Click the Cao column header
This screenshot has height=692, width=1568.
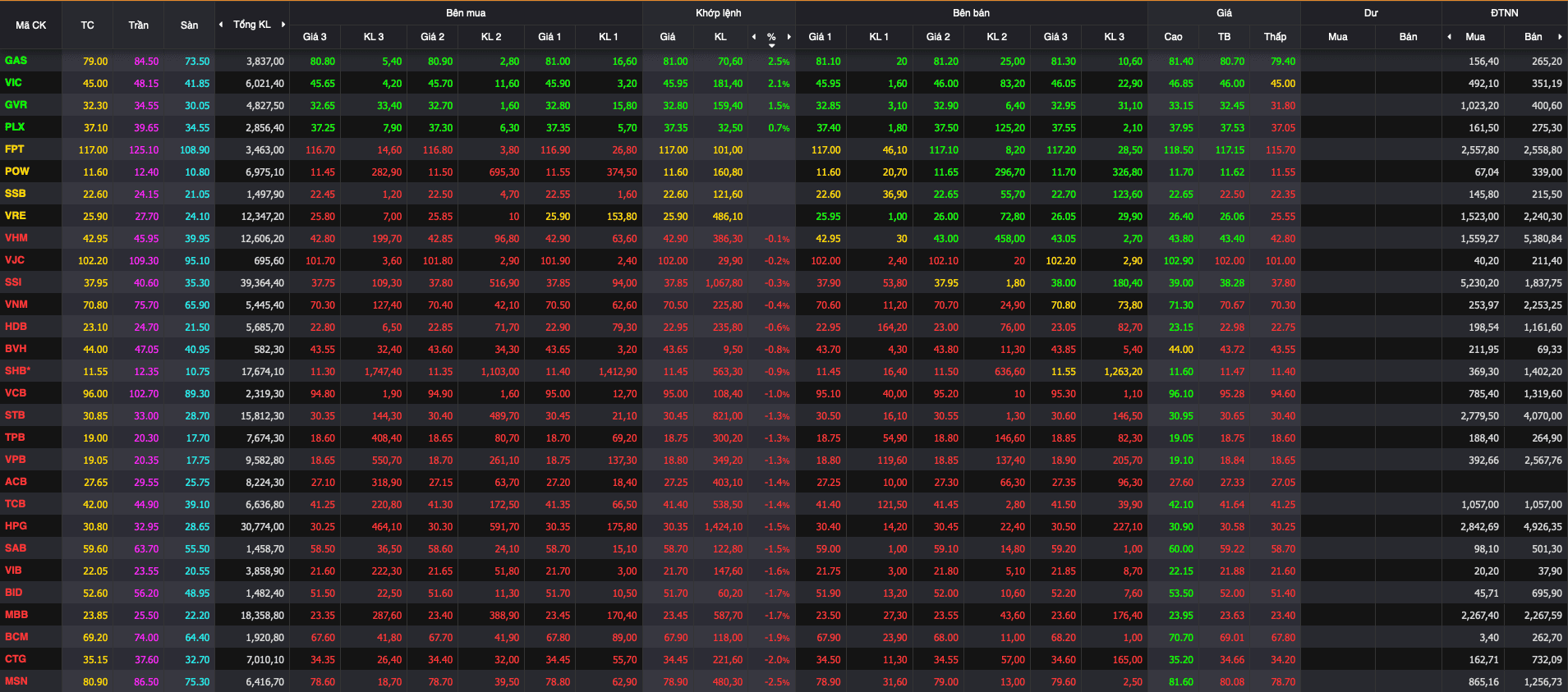coord(1173,37)
